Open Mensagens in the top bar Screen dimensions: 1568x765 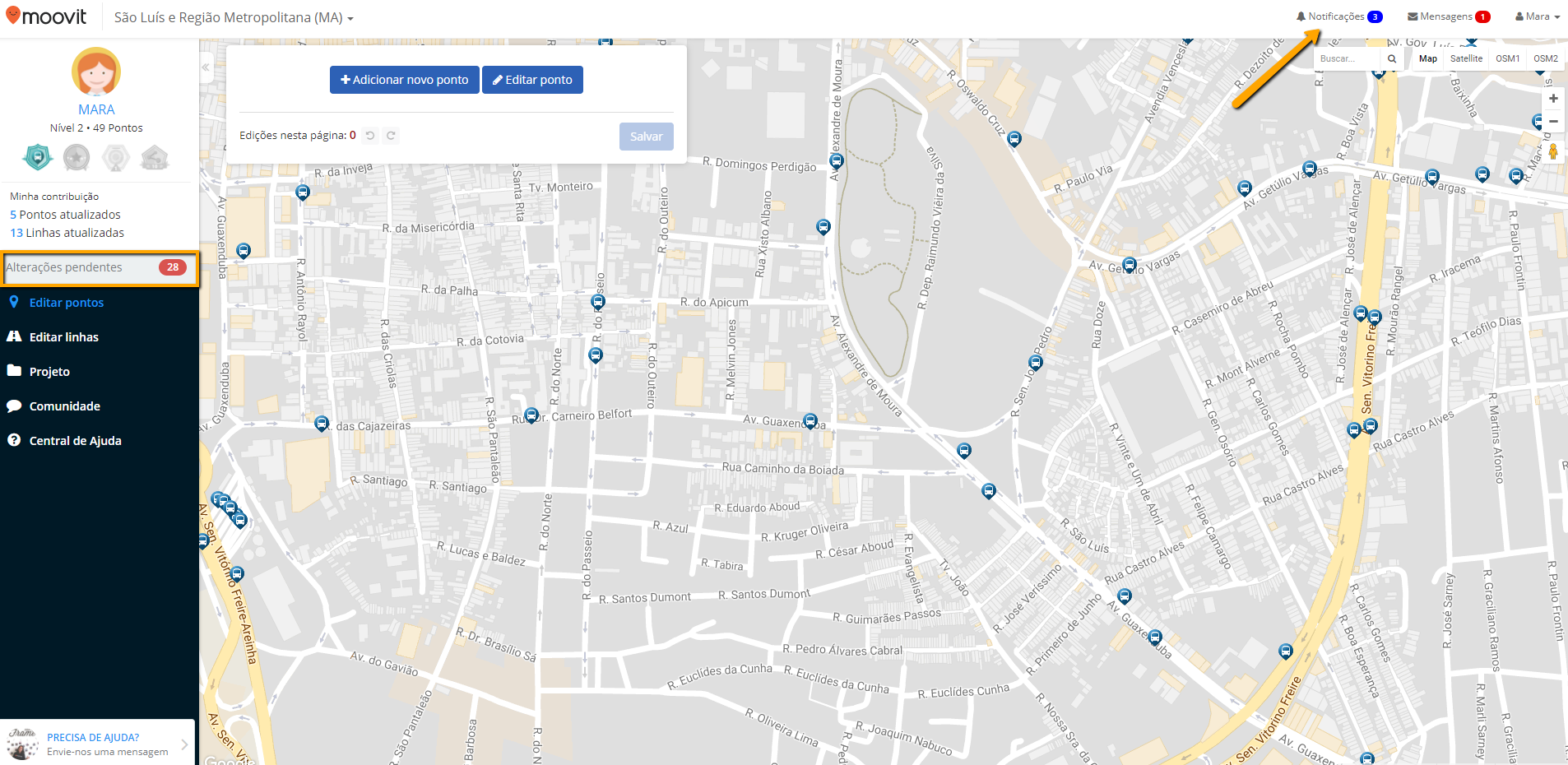click(x=1449, y=16)
